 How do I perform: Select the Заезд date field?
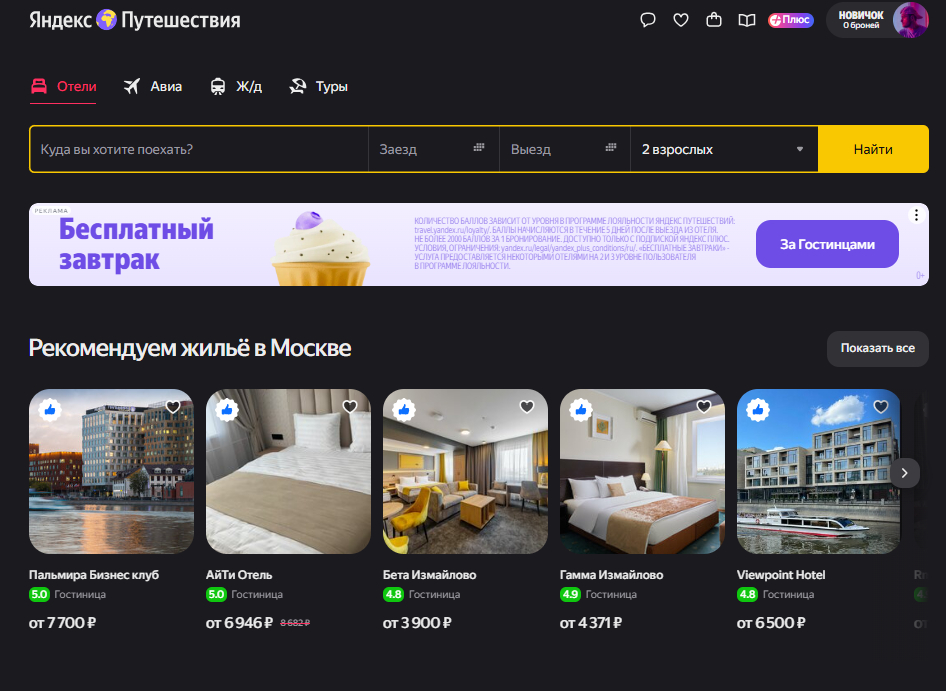(434, 149)
